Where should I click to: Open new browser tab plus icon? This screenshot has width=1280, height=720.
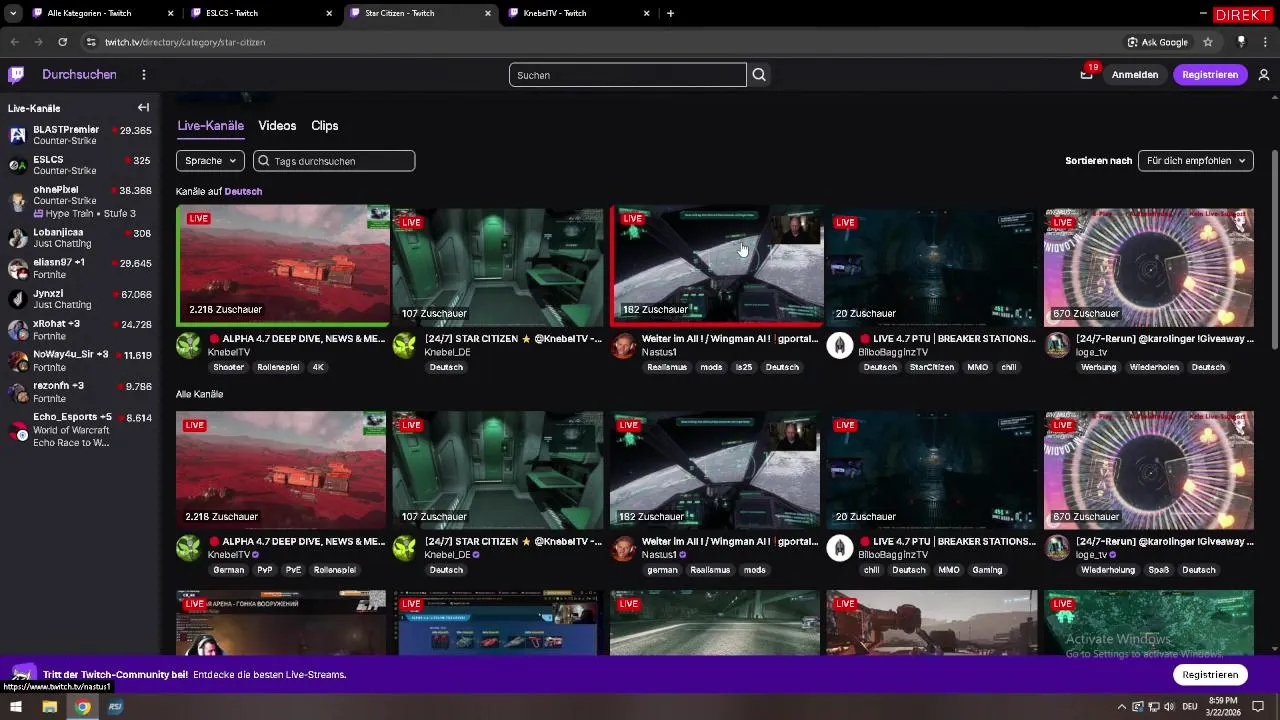pos(670,13)
